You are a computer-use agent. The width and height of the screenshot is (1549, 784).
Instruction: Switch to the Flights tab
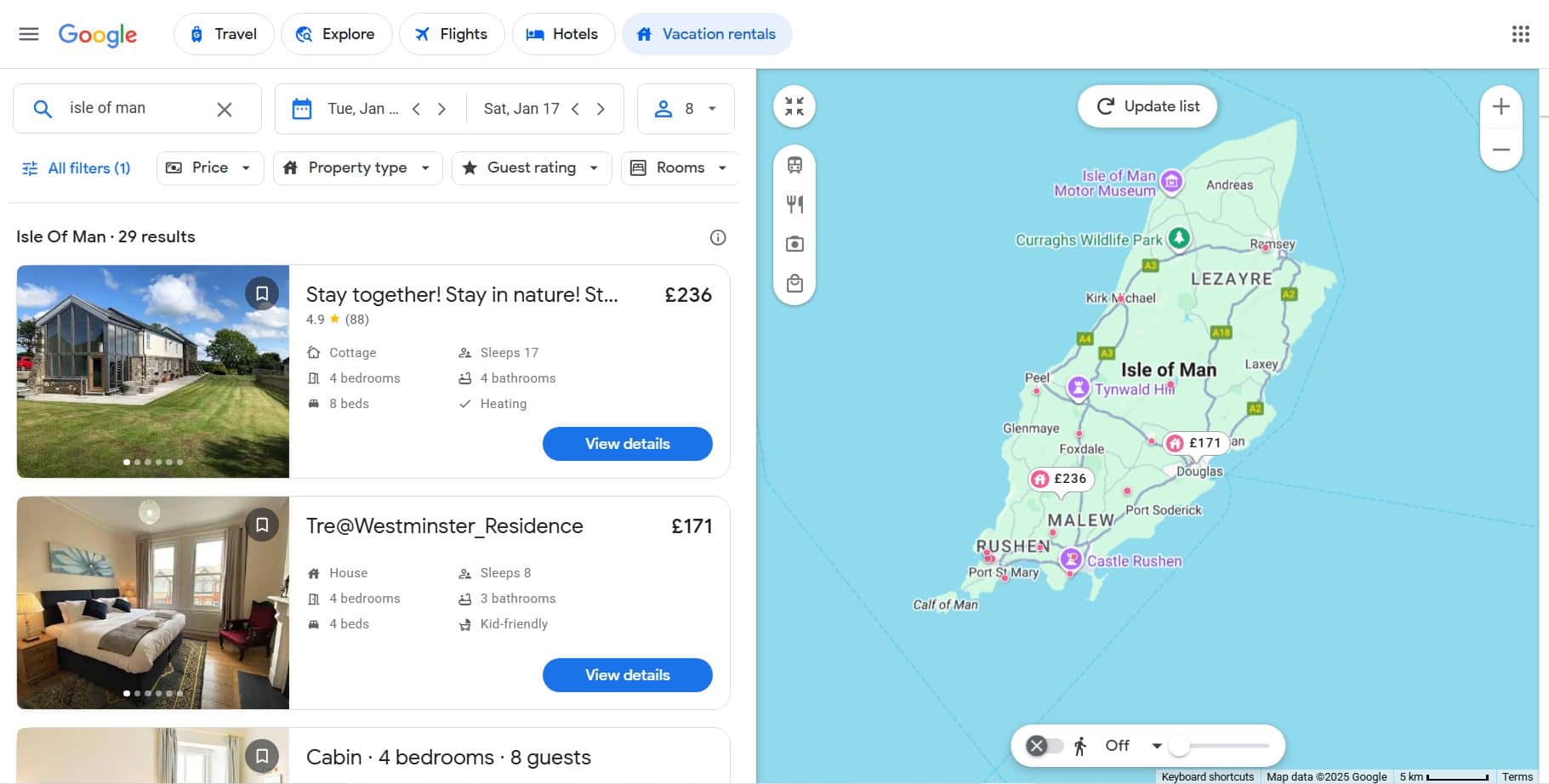(452, 34)
